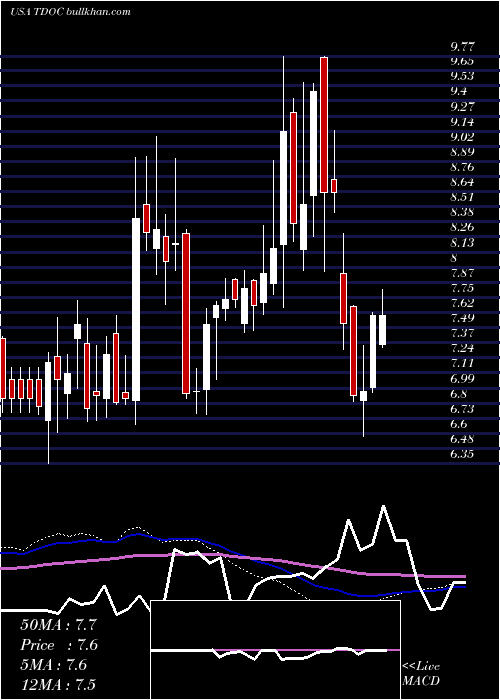This screenshot has width=500, height=700.
Task: Click the '<<Live MACD' label
Action: point(421,673)
